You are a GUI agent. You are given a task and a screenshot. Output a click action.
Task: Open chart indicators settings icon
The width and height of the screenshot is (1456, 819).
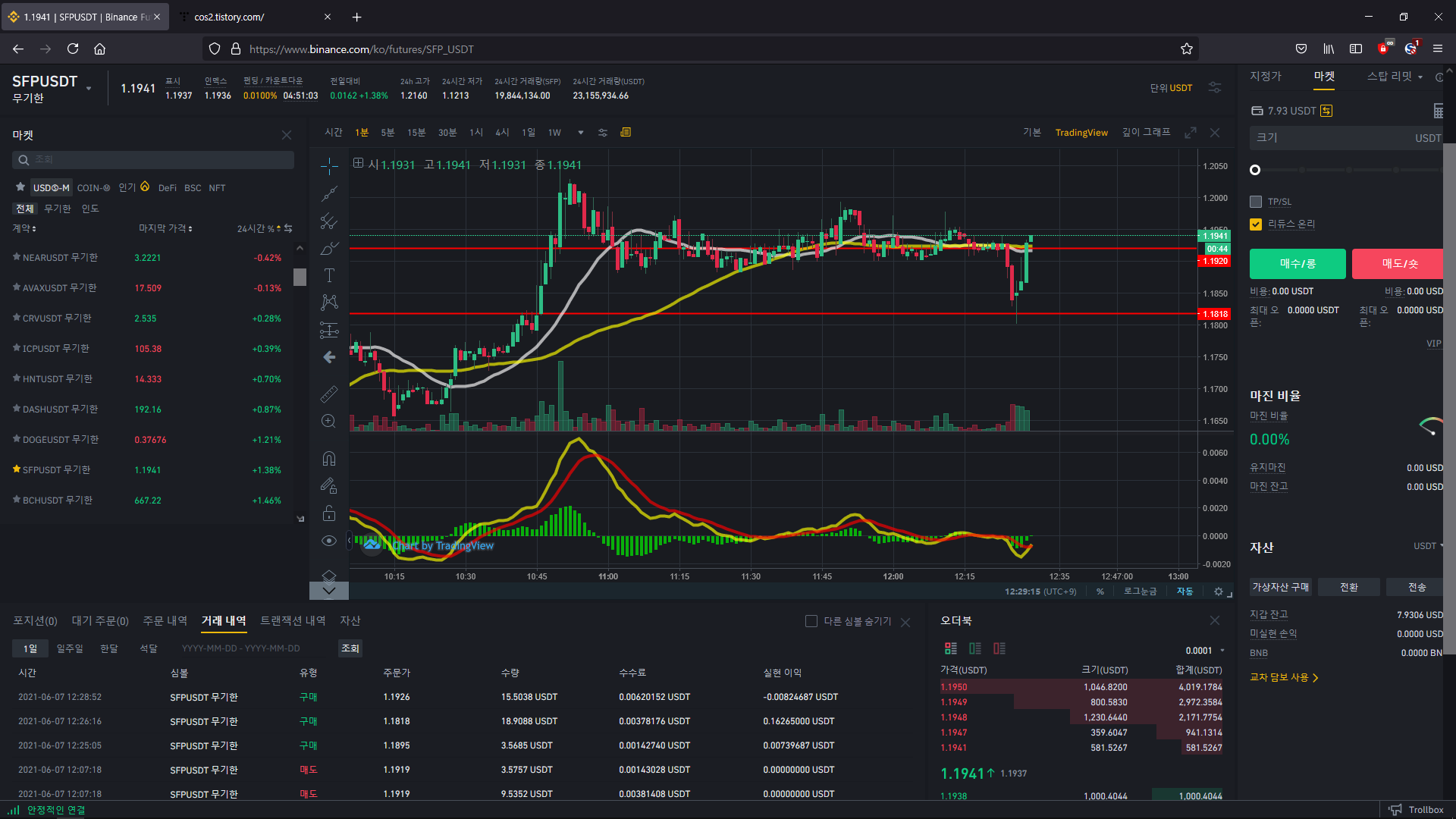point(603,133)
